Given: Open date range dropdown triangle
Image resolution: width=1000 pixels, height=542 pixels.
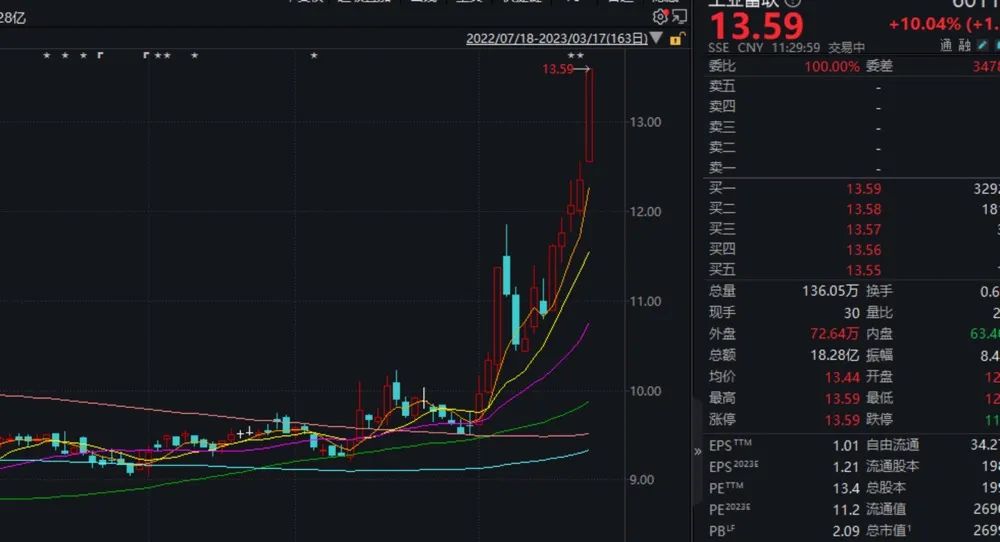Looking at the screenshot, I should coord(656,39).
